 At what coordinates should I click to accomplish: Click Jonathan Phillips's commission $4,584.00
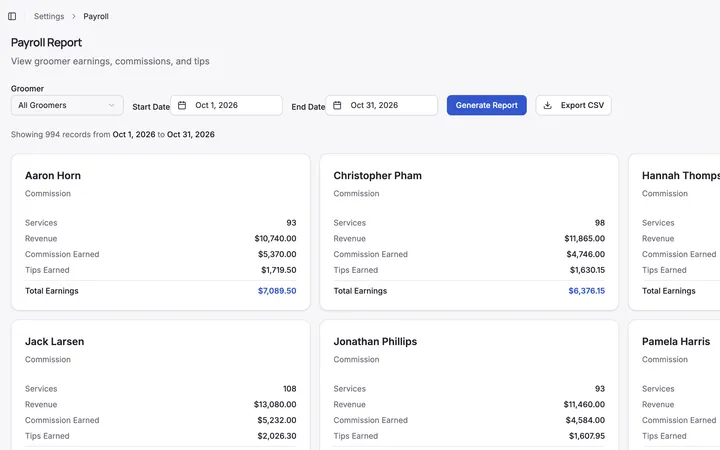coord(585,420)
